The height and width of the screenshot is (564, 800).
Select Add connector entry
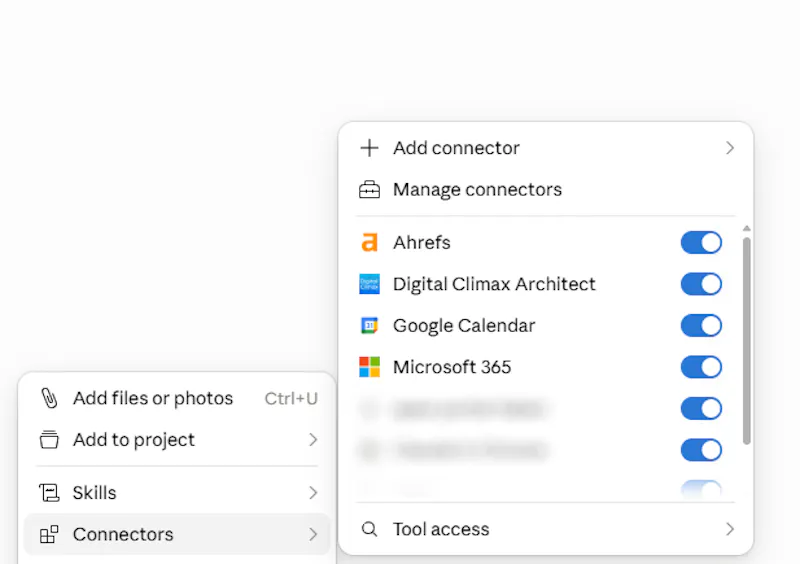pos(546,148)
